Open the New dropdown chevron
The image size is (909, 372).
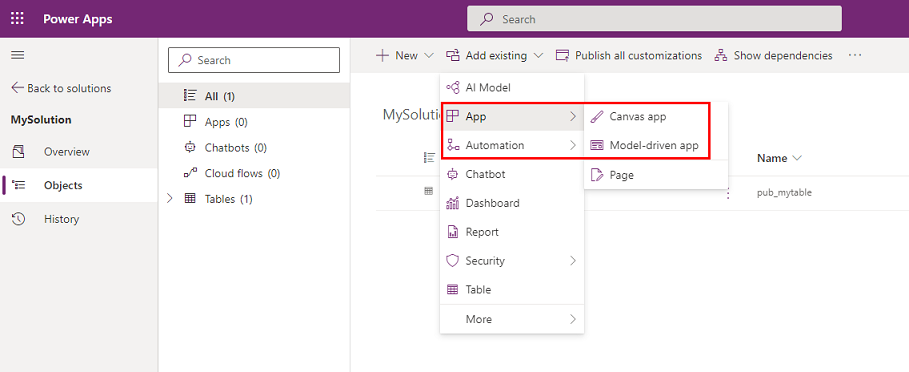tap(429, 56)
